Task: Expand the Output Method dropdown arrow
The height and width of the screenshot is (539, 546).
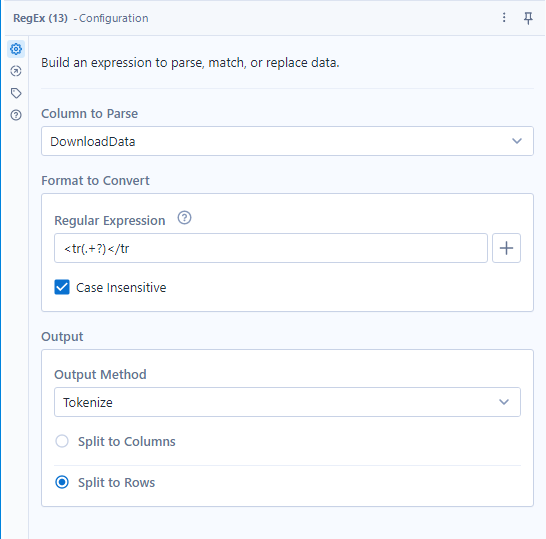Action: 504,402
